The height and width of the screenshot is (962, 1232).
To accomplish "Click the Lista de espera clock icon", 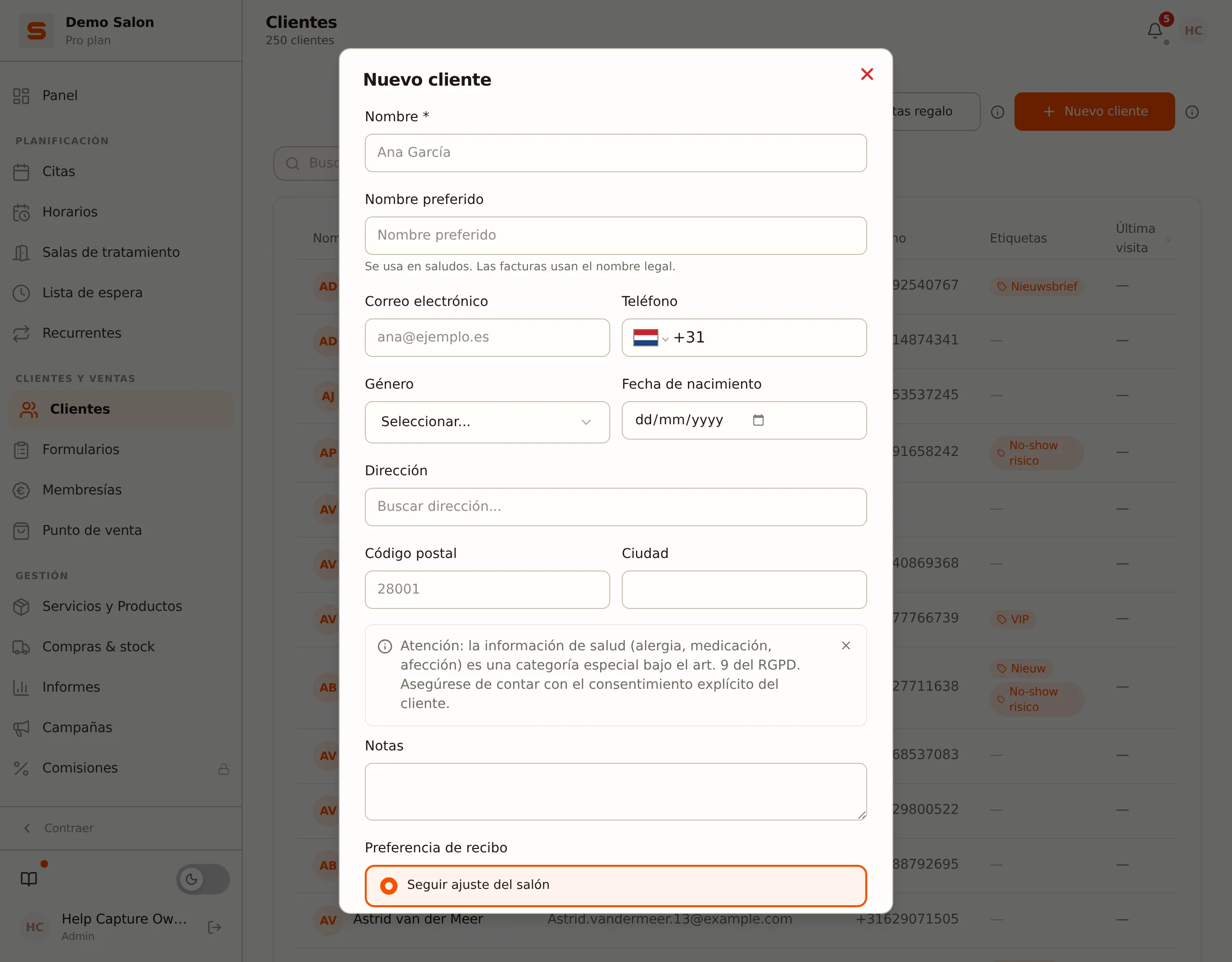I will [x=22, y=293].
